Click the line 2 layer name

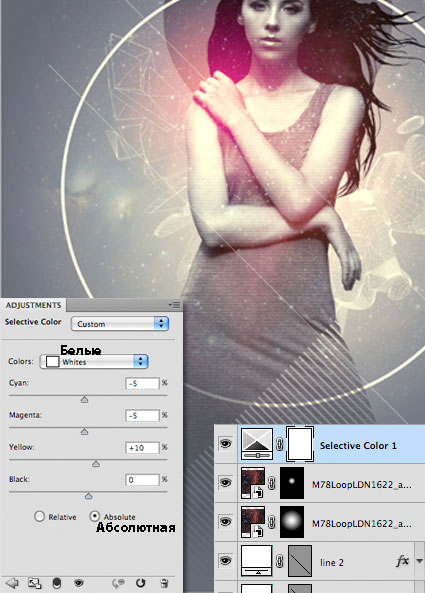point(332,562)
